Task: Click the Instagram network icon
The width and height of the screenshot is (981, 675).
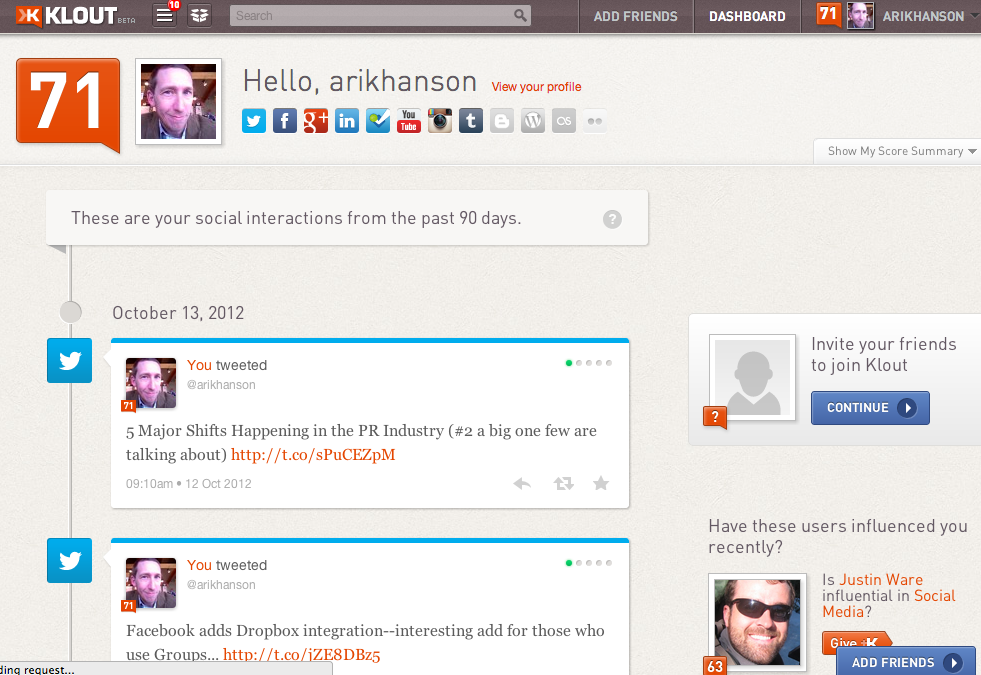Action: [x=440, y=121]
